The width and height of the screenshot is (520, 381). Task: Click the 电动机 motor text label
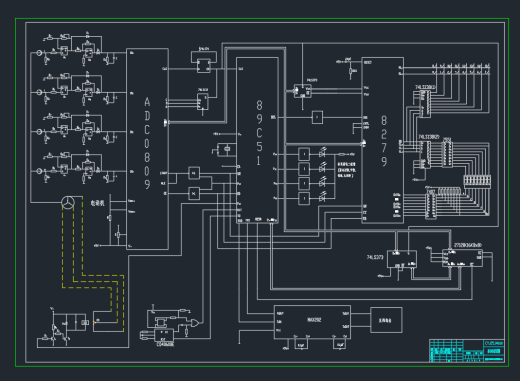(97, 203)
